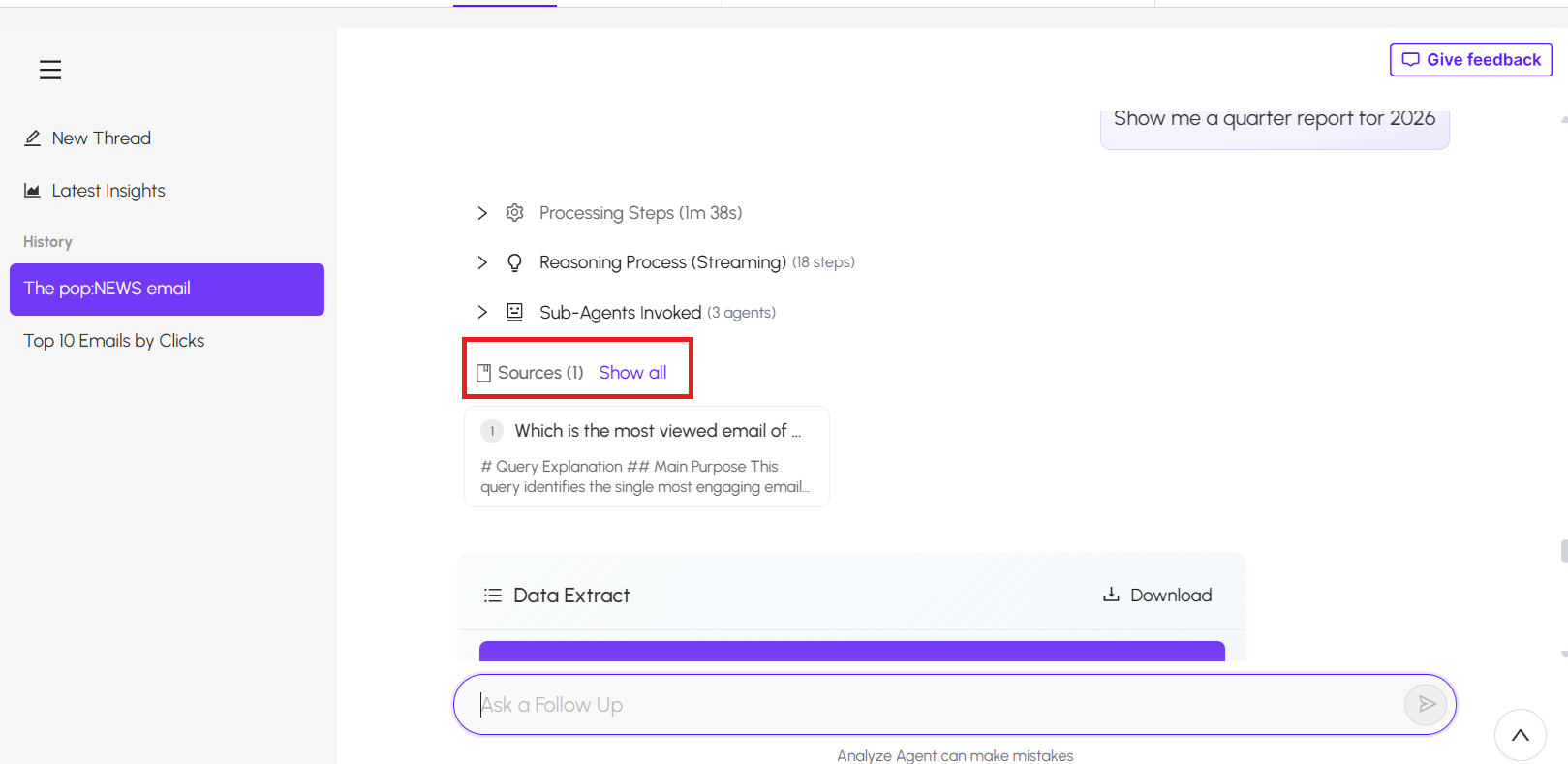Screen dimensions: 1568x764
Task: Expand Sub-Agents Invoked chevron
Action: click(482, 312)
